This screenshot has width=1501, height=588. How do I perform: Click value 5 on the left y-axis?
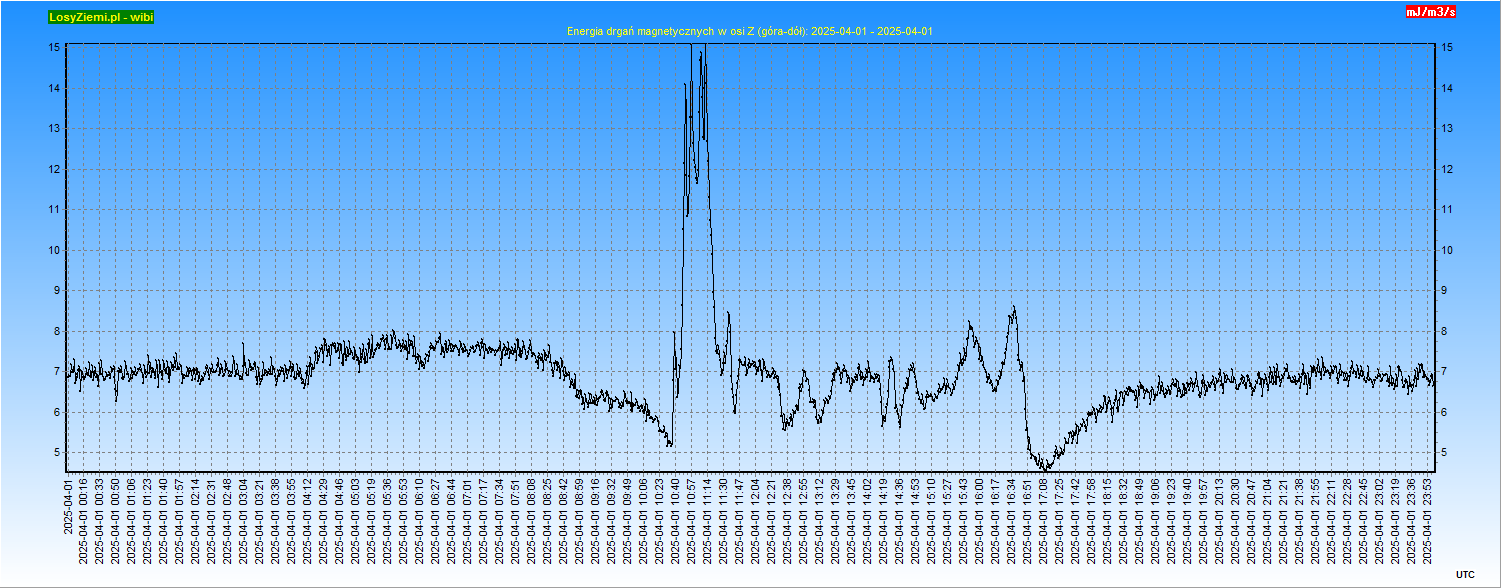[56, 453]
